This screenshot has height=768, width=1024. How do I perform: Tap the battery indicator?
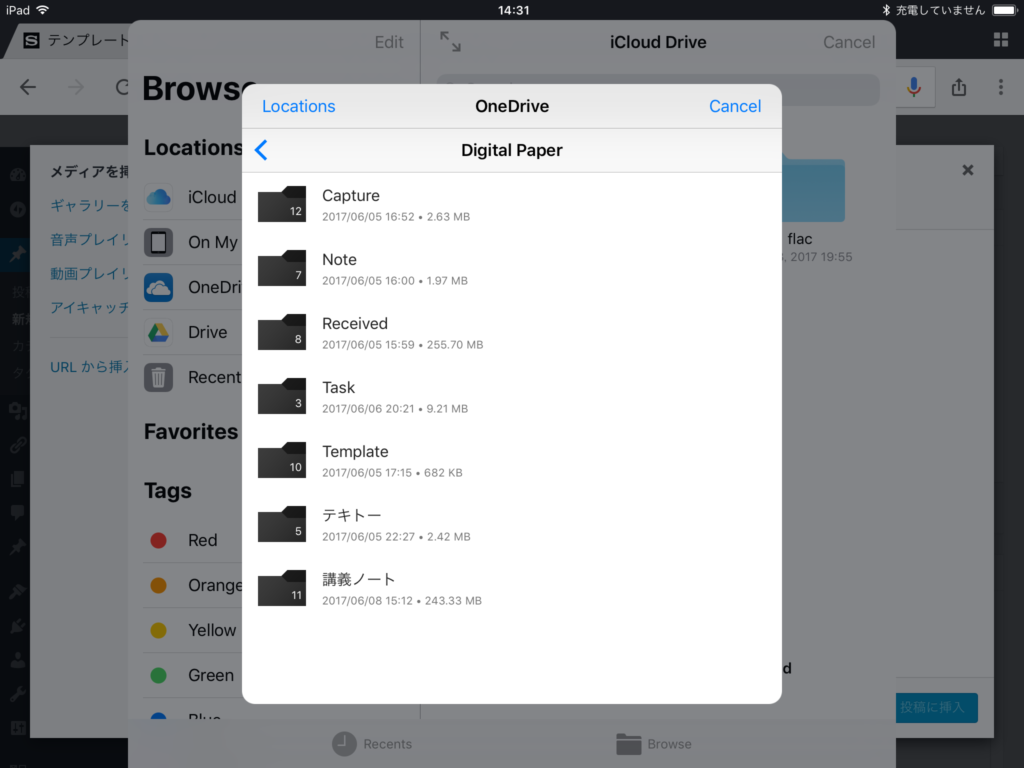point(1004,10)
